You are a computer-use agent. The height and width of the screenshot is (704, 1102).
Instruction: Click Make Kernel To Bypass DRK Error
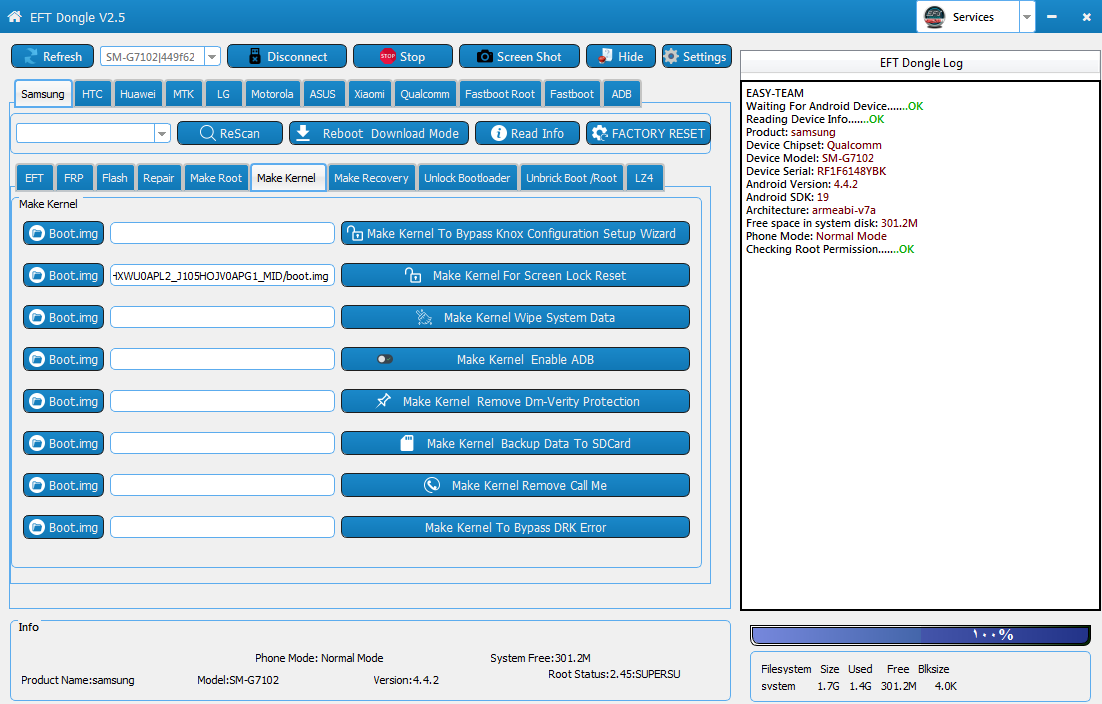(x=515, y=527)
